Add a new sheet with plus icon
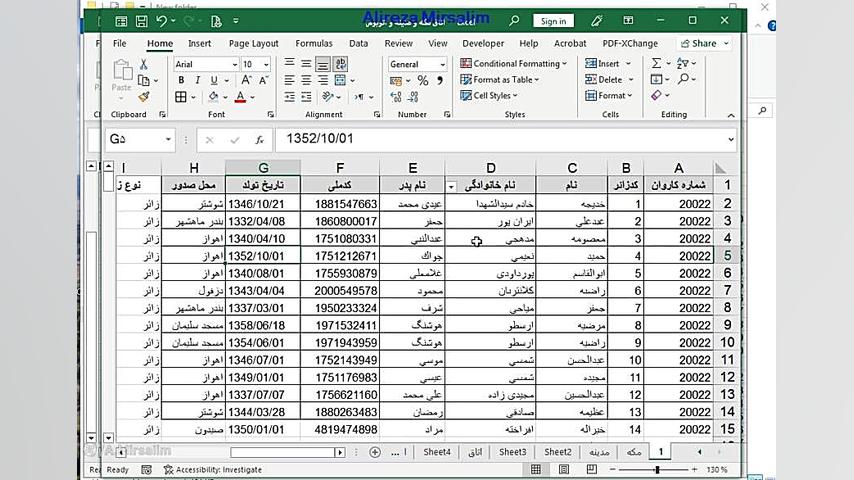 (x=375, y=452)
